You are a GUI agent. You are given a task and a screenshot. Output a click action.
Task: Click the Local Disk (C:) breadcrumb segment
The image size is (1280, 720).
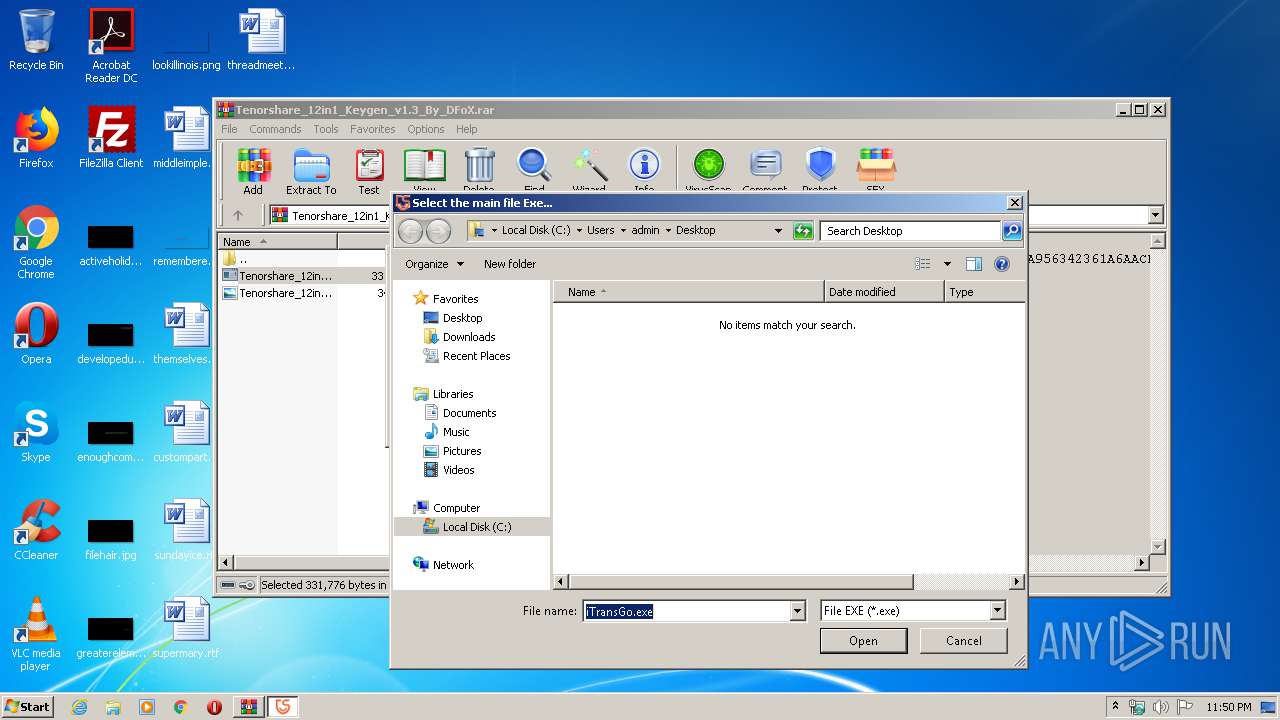536,230
